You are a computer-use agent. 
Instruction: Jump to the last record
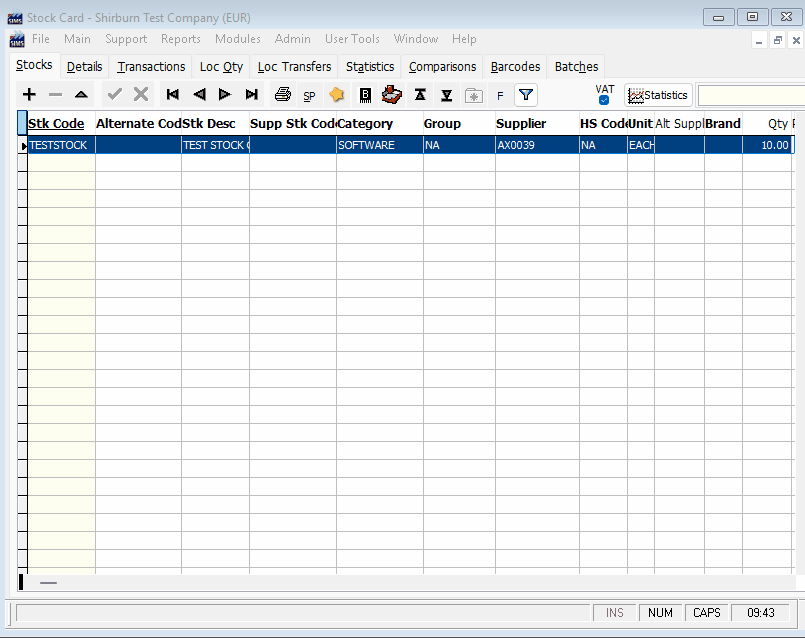(251, 95)
